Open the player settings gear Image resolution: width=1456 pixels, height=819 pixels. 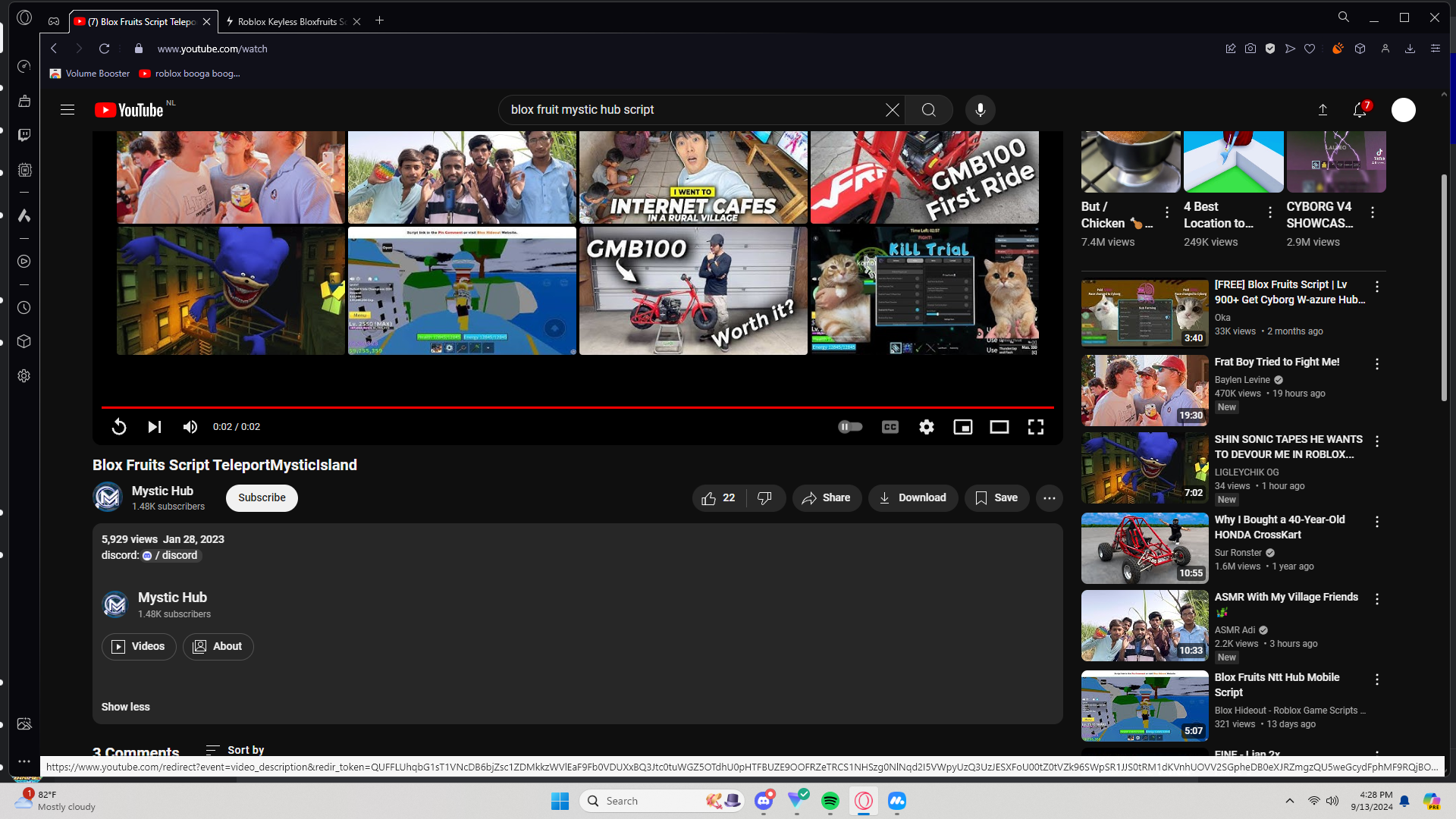(x=927, y=427)
